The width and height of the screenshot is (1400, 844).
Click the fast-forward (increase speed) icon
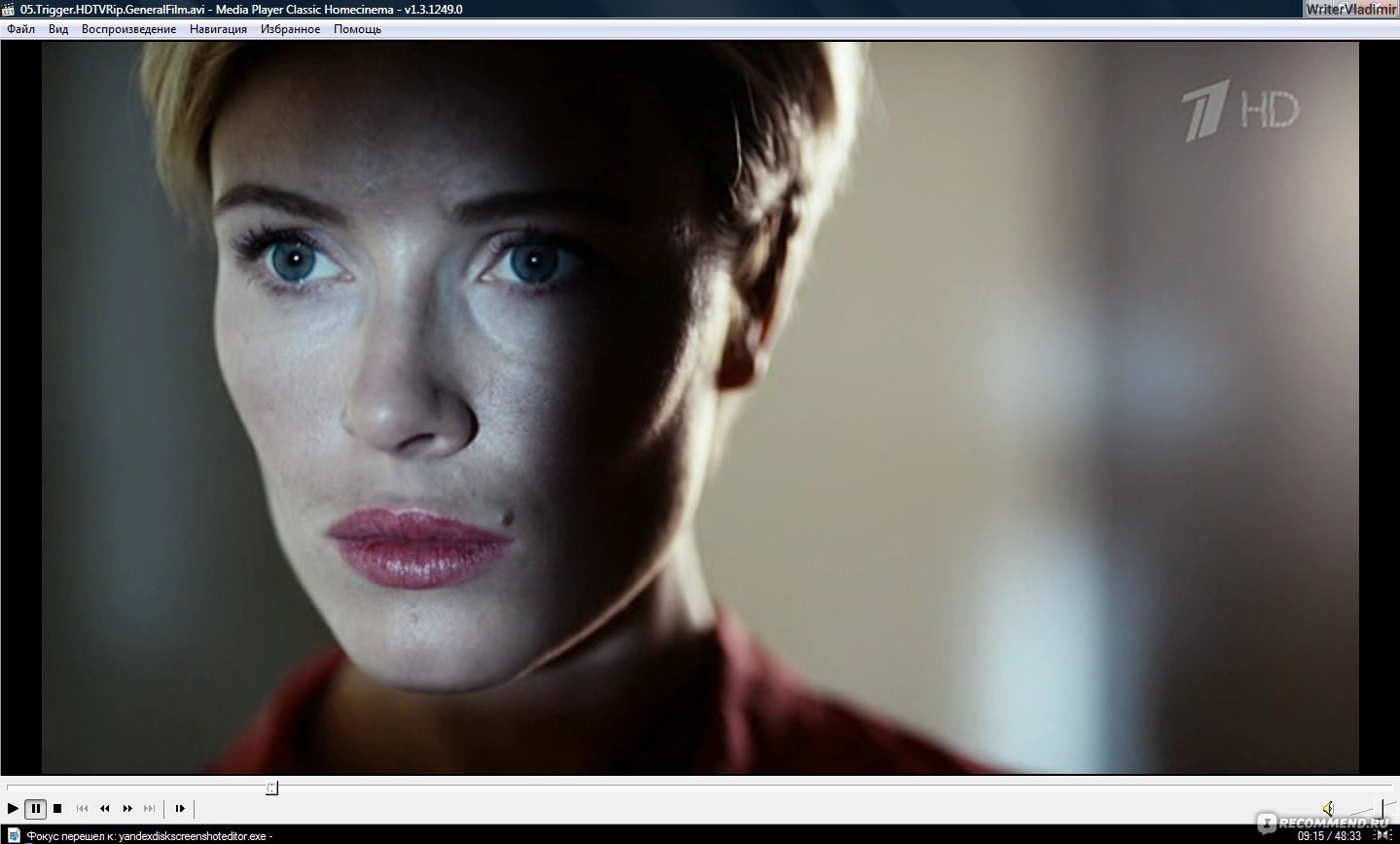127,808
